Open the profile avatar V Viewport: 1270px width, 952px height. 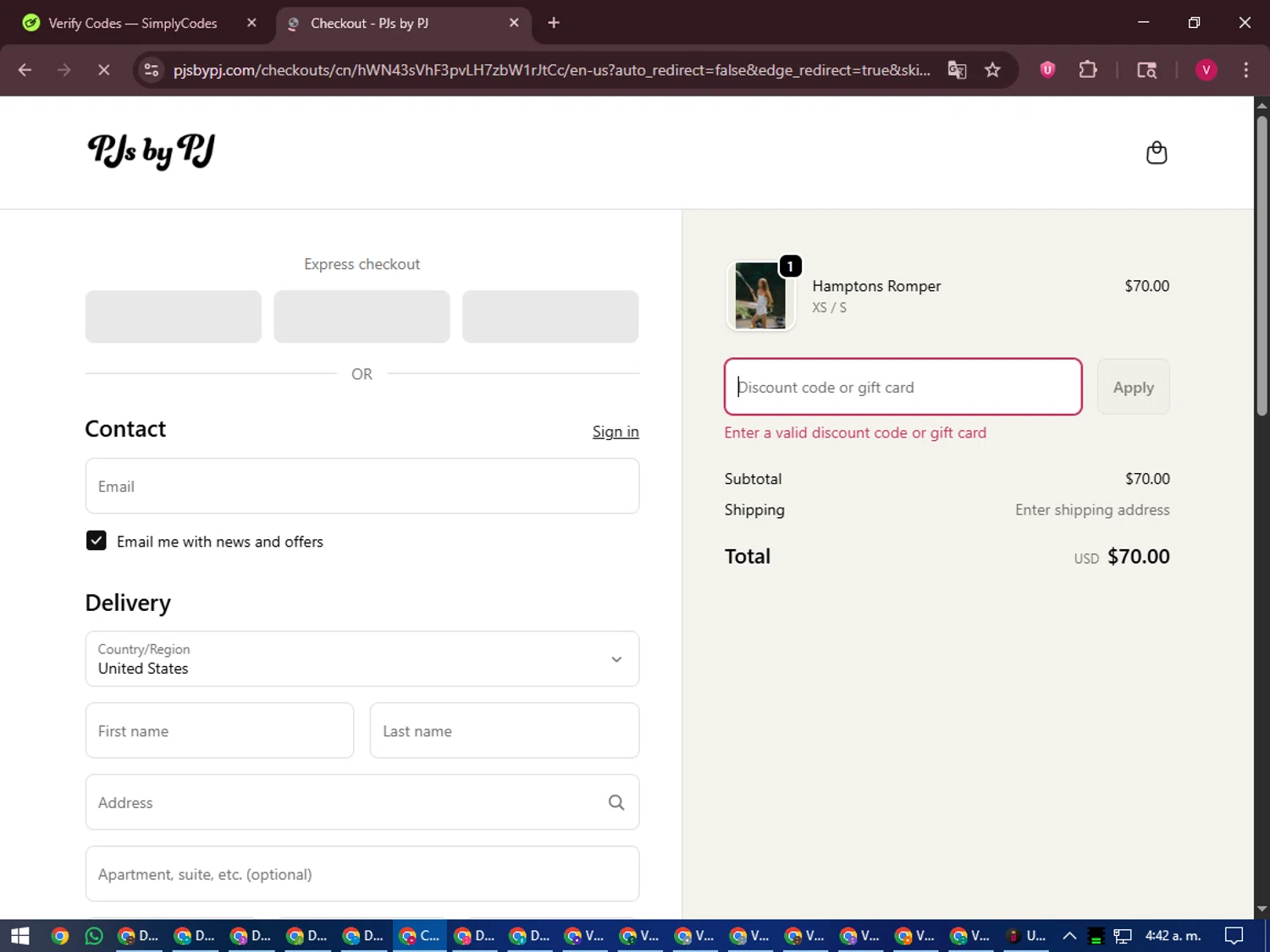click(1206, 70)
